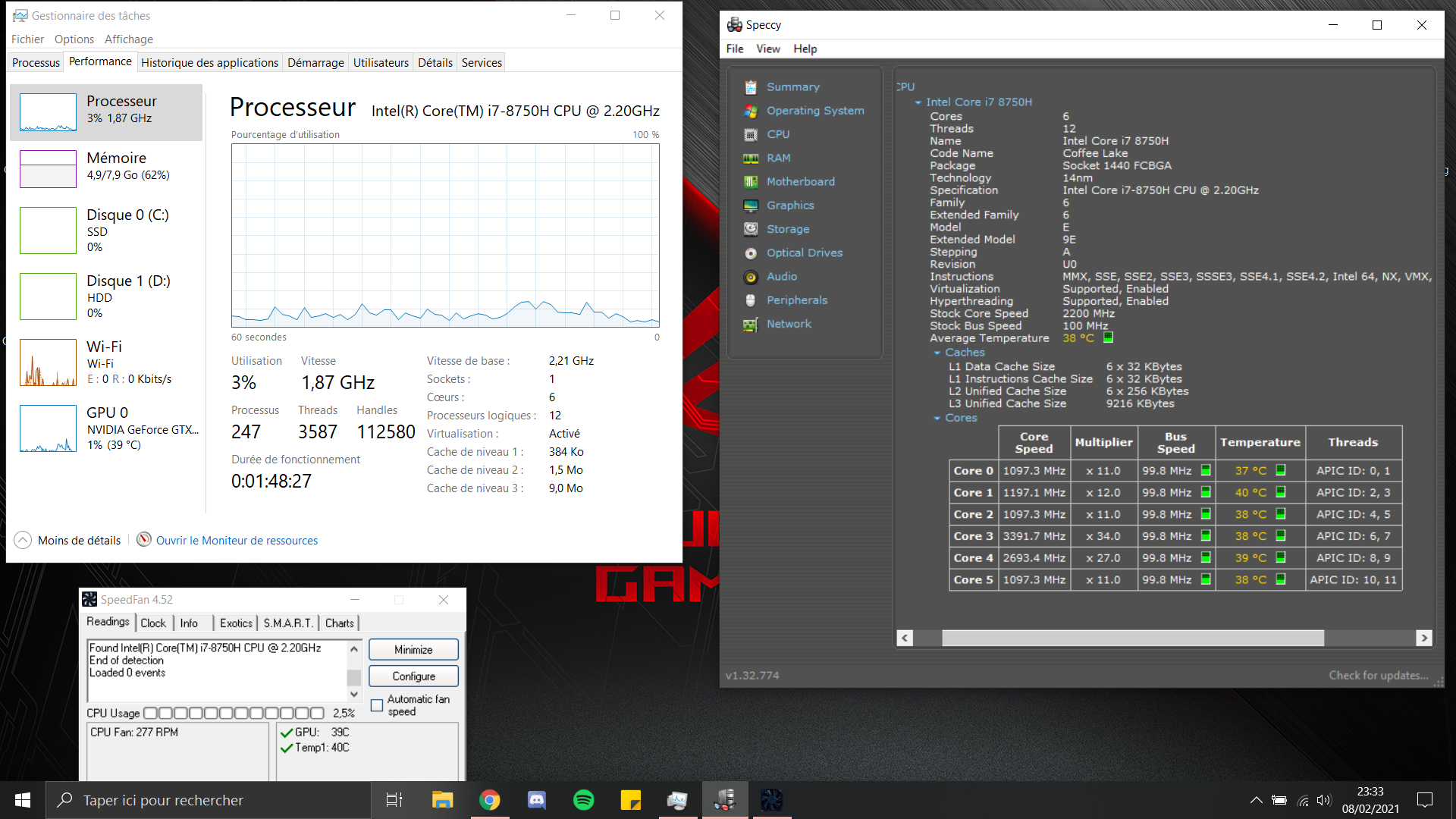Open Discord from taskbar
The height and width of the screenshot is (819, 1456).
(x=536, y=800)
